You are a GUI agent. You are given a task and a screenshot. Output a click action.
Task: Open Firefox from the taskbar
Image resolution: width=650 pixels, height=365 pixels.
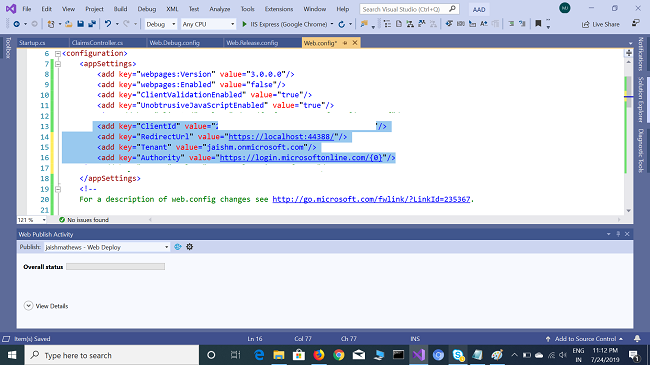[319, 355]
